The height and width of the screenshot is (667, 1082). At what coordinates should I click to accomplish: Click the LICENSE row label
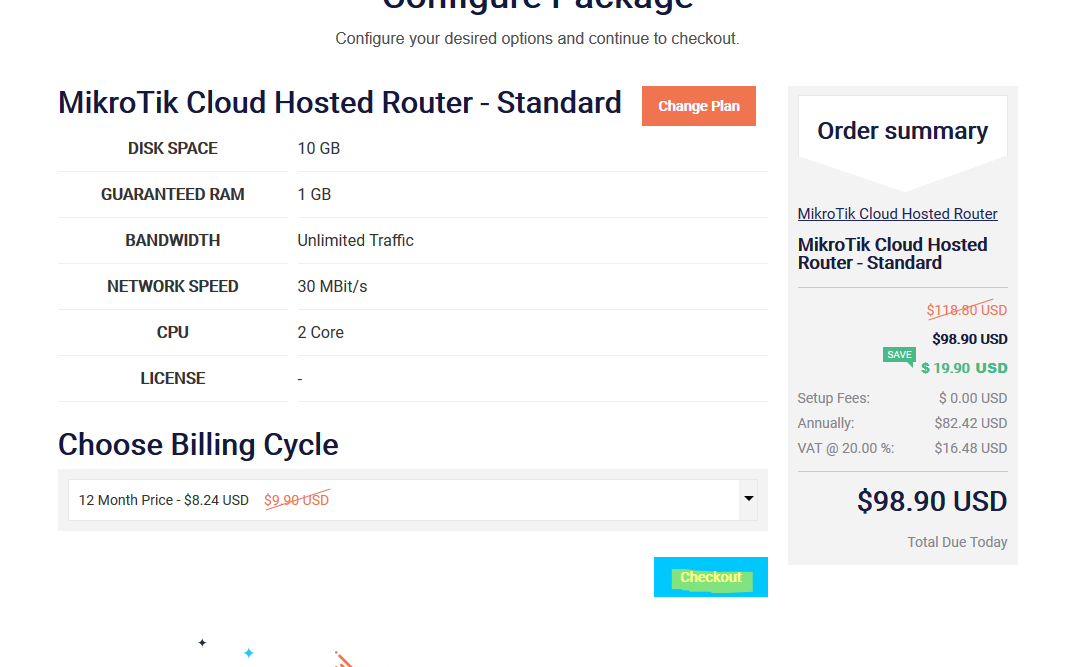point(173,379)
